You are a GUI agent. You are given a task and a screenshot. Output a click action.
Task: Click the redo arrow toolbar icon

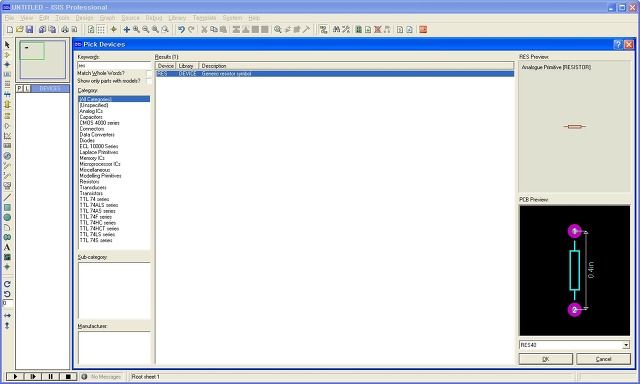pos(191,29)
